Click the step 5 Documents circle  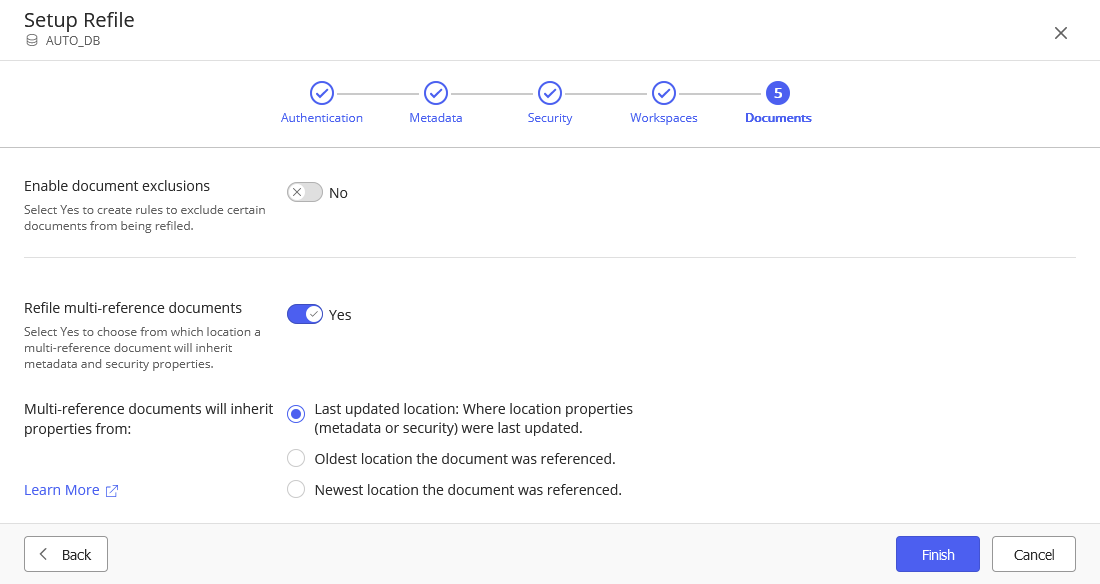point(778,93)
